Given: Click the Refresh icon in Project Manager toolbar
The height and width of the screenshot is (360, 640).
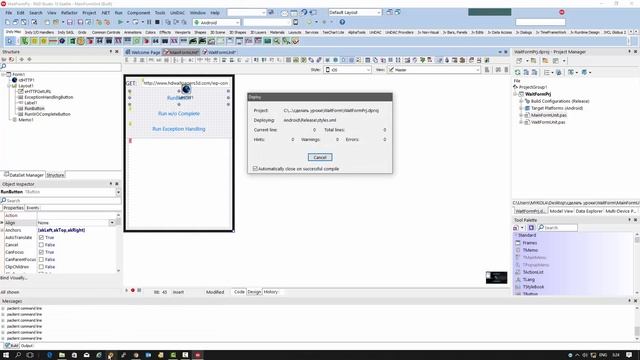Looking at the screenshot, I should coord(518,72).
